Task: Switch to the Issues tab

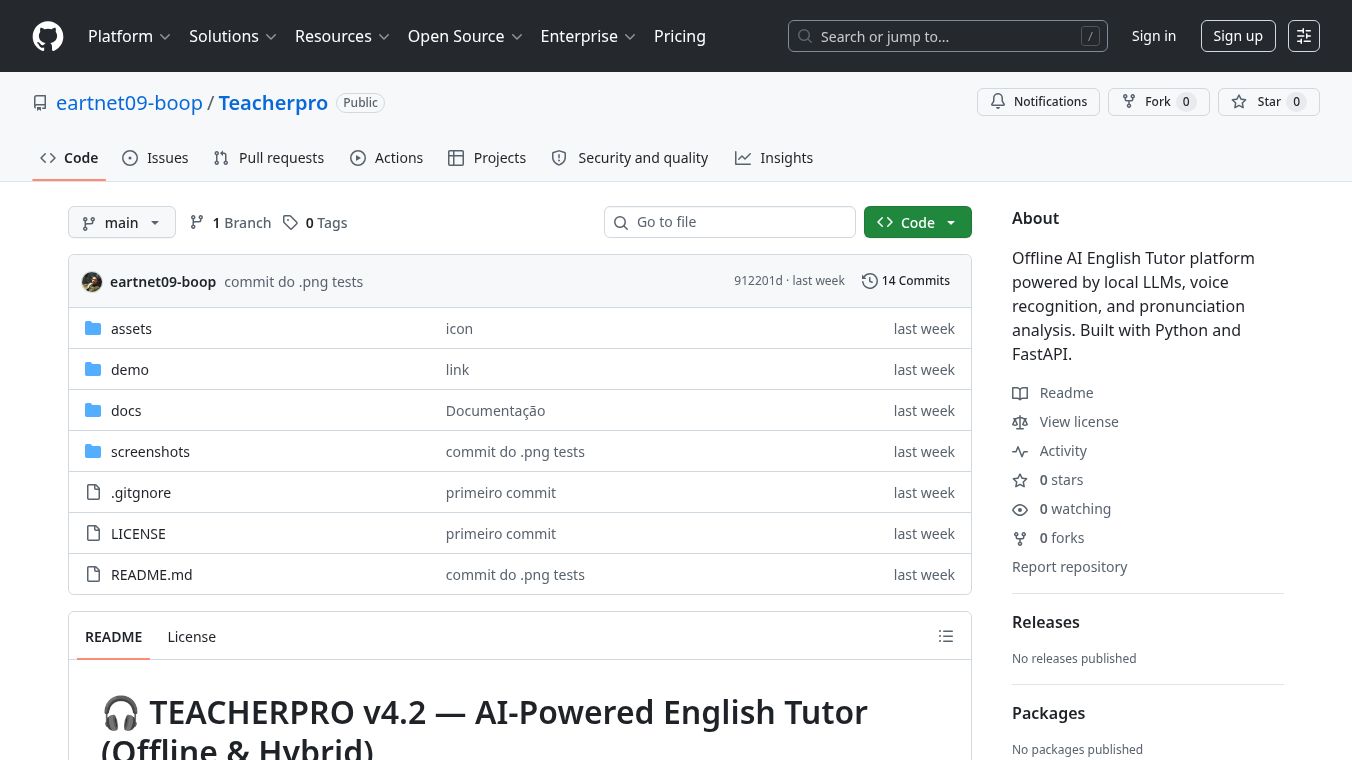Action: point(155,158)
